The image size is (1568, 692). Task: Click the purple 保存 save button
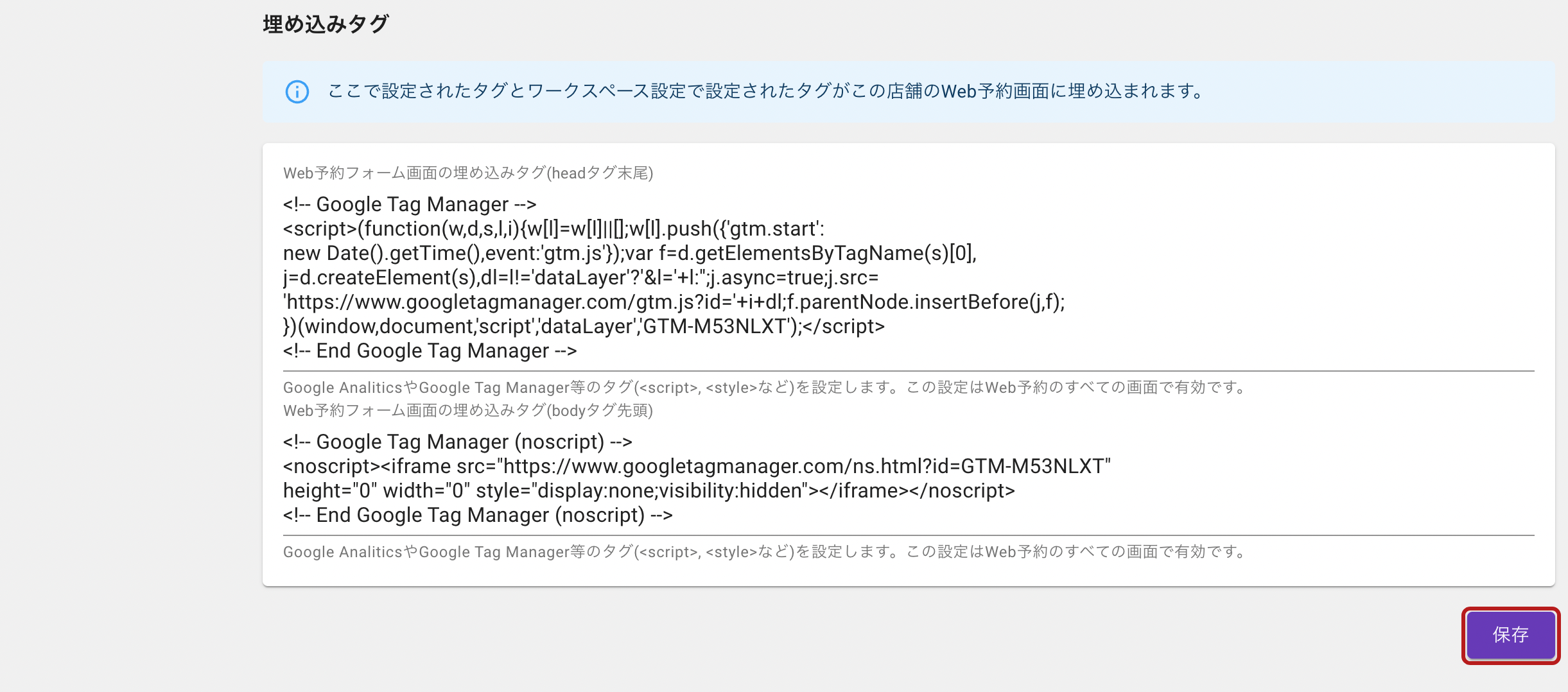tap(1511, 635)
